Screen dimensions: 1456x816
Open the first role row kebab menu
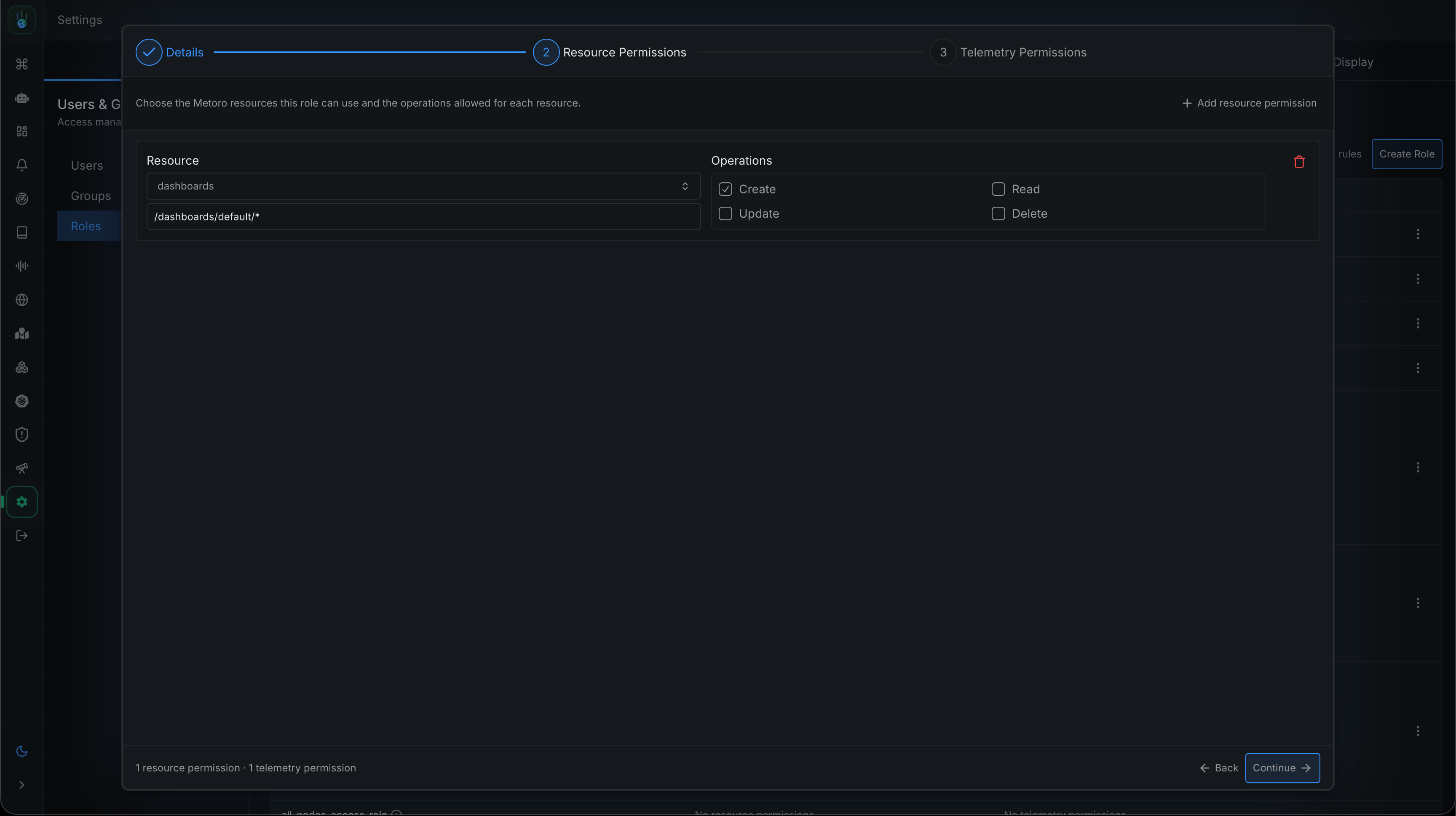pos(1418,235)
